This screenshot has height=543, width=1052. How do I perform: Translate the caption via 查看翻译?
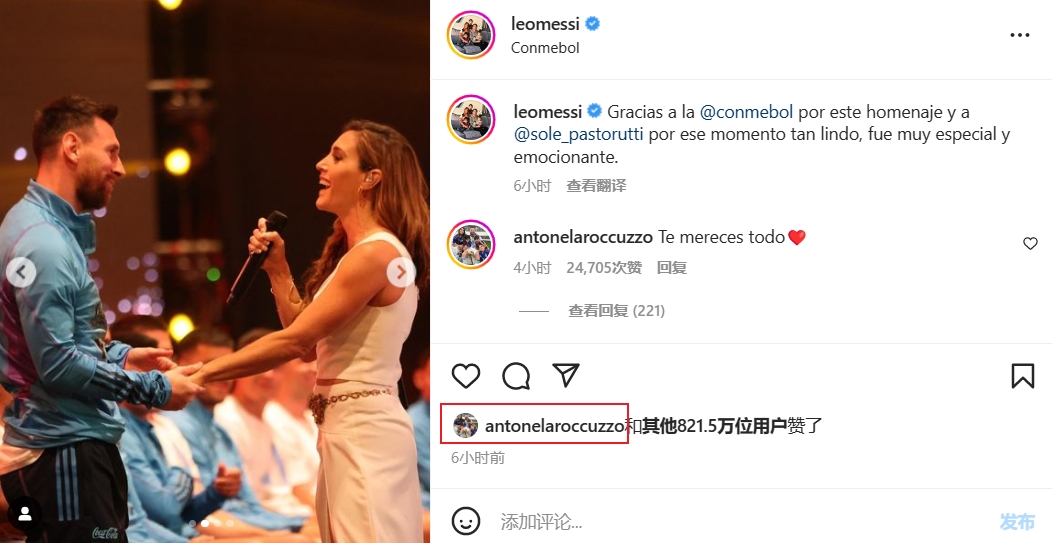596,186
